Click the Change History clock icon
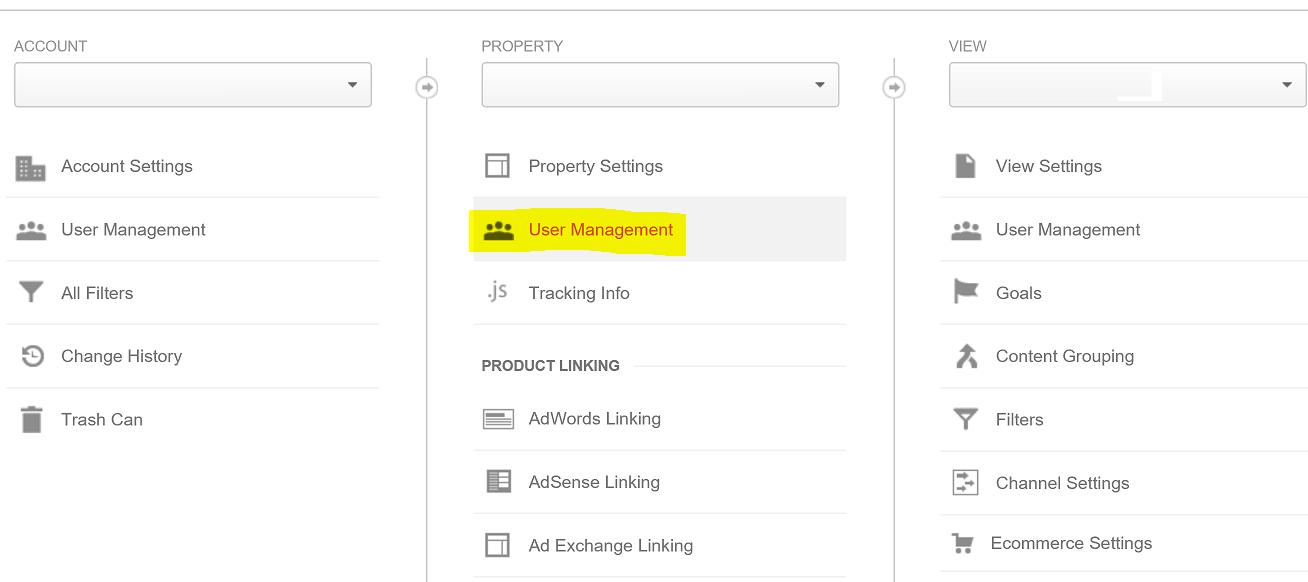 coord(32,356)
